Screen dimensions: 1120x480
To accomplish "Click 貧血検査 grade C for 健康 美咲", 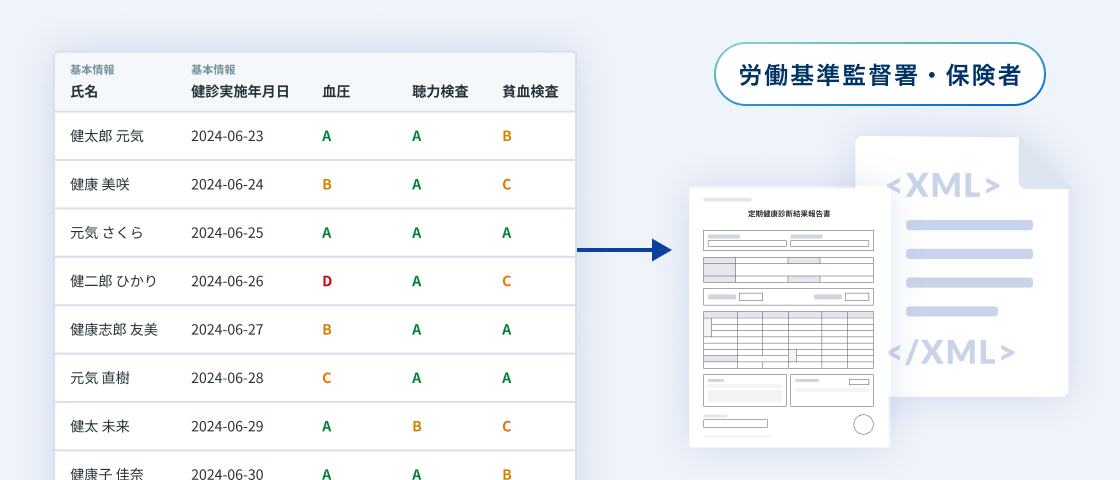I will click(507, 184).
